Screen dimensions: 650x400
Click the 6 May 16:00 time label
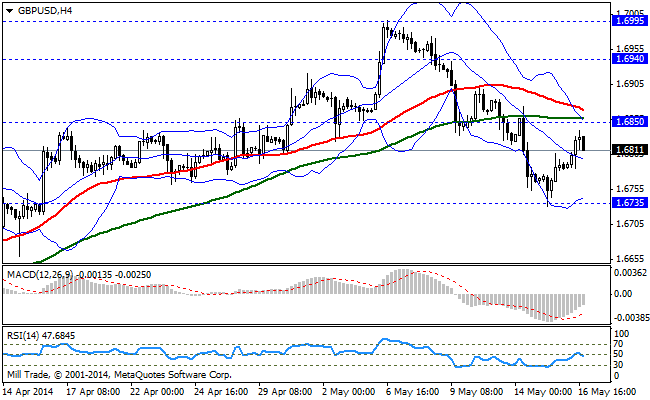click(413, 391)
